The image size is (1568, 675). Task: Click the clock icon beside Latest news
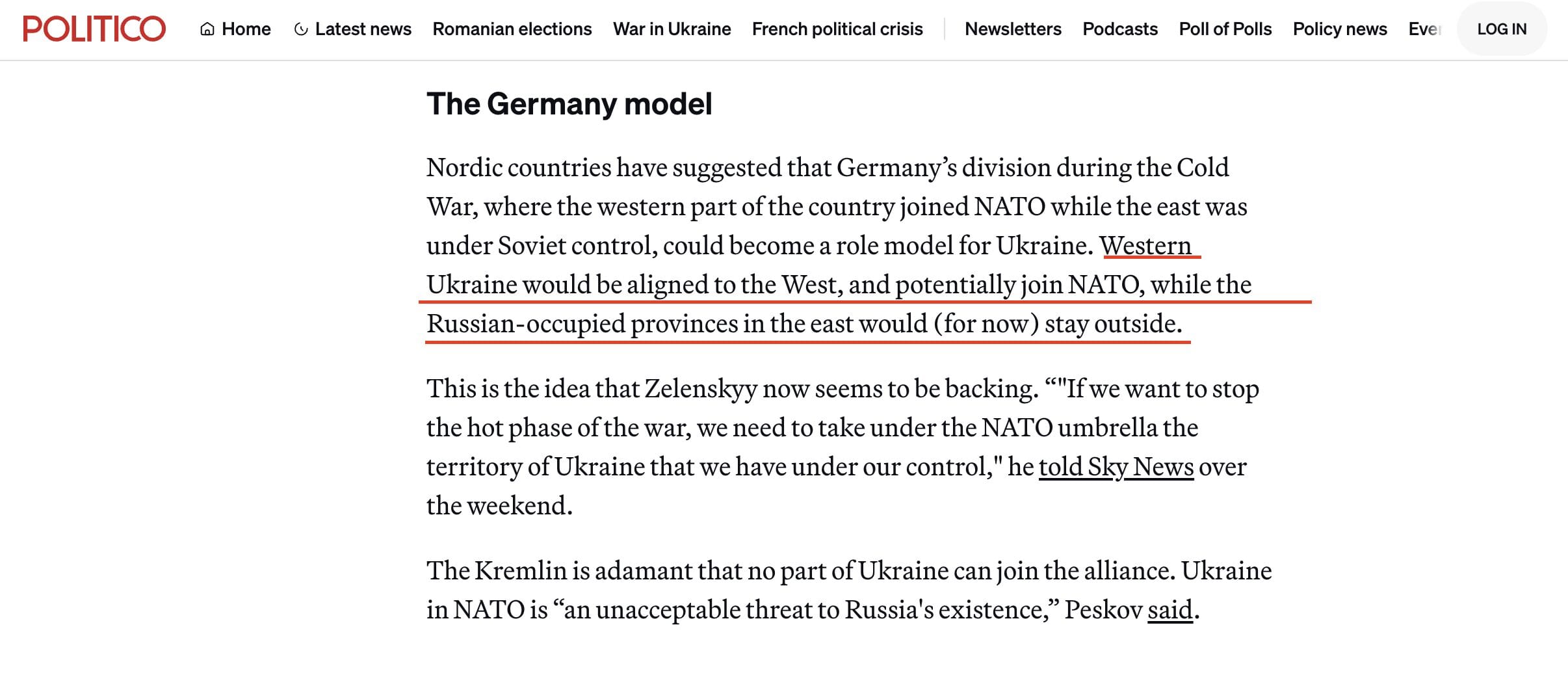tap(301, 29)
